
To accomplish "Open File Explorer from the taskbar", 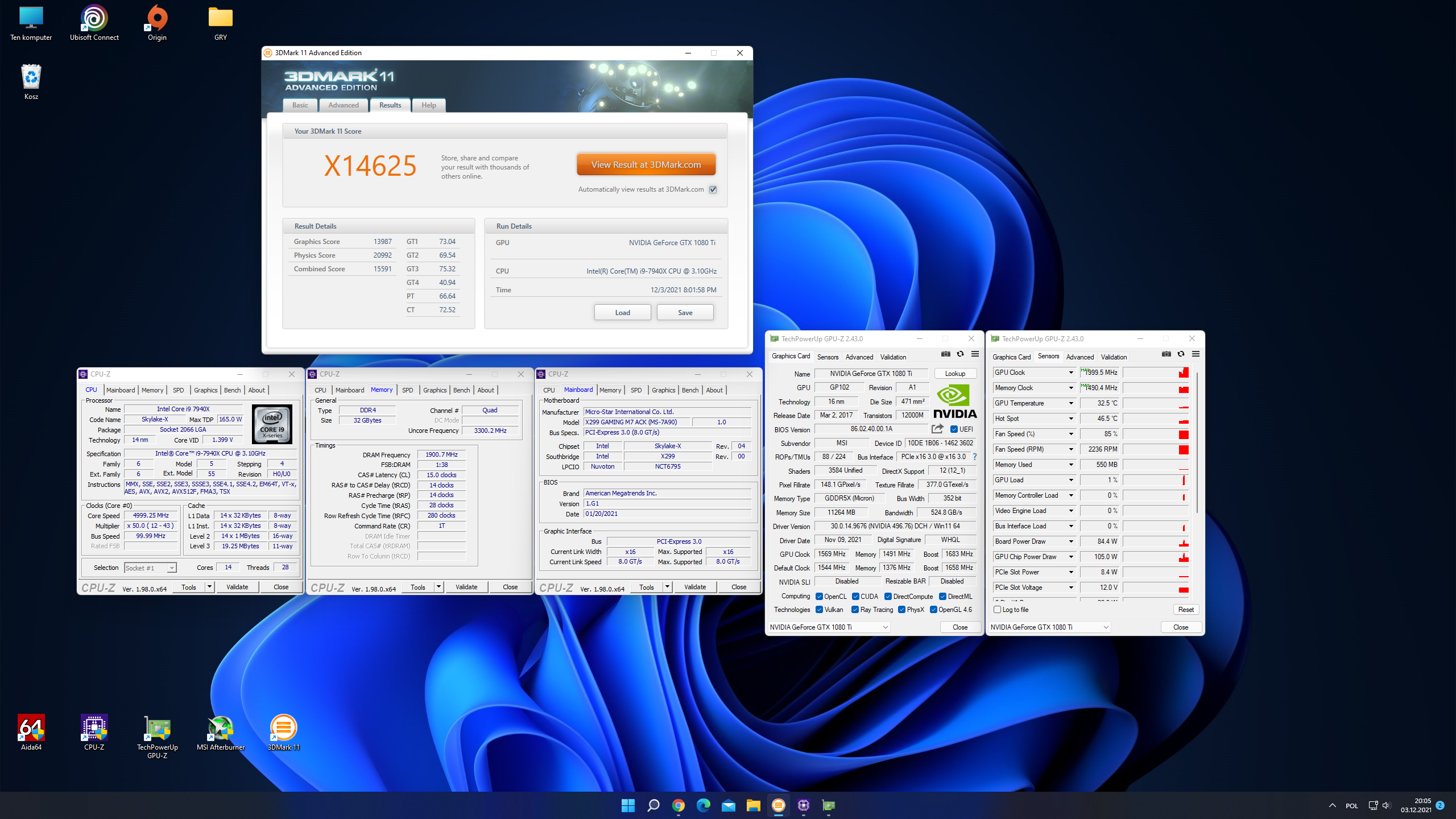I will tap(753, 805).
